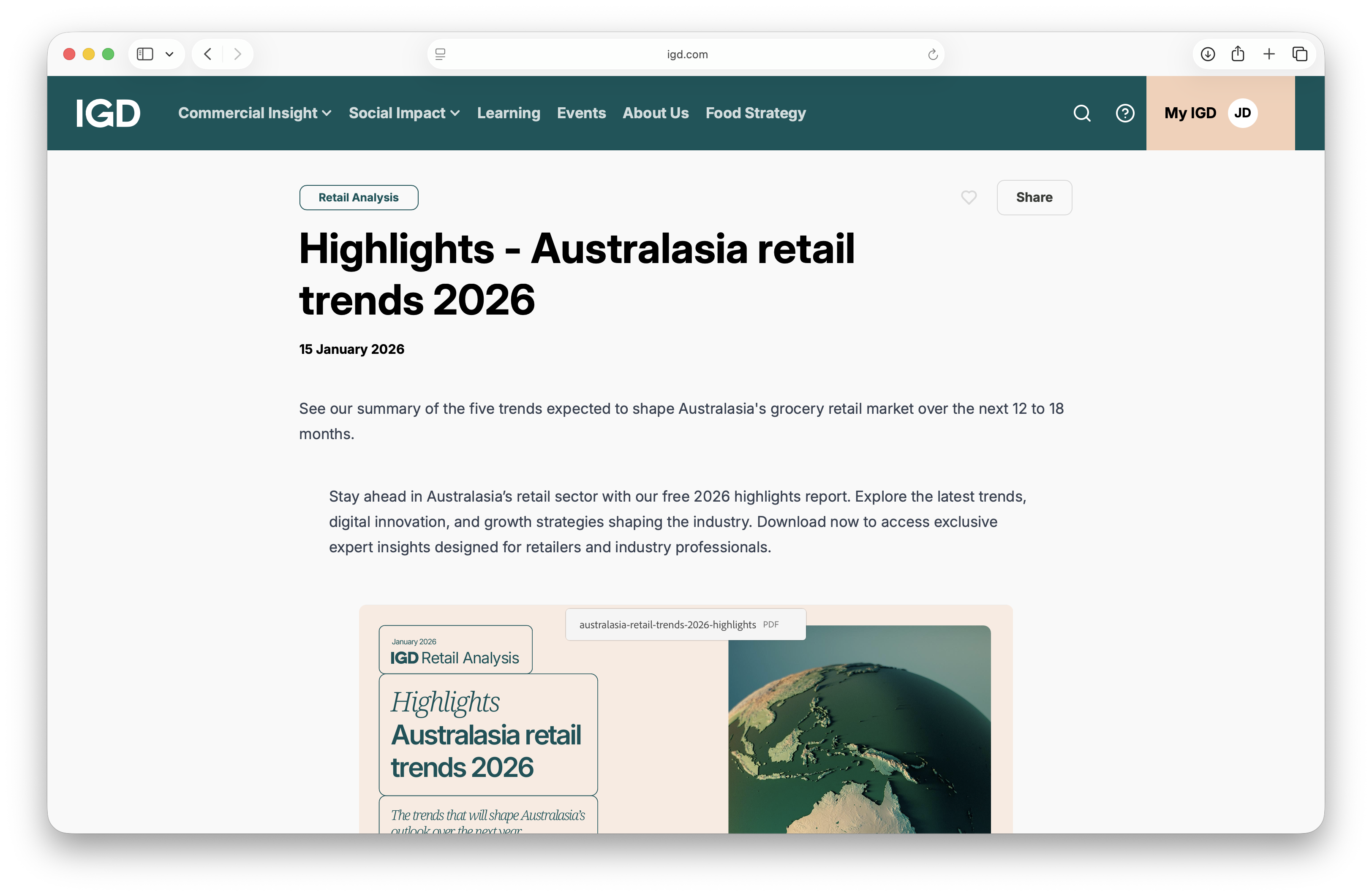Viewport: 1372px width, 896px height.
Task: Expand the Social Impact menu
Action: click(403, 113)
